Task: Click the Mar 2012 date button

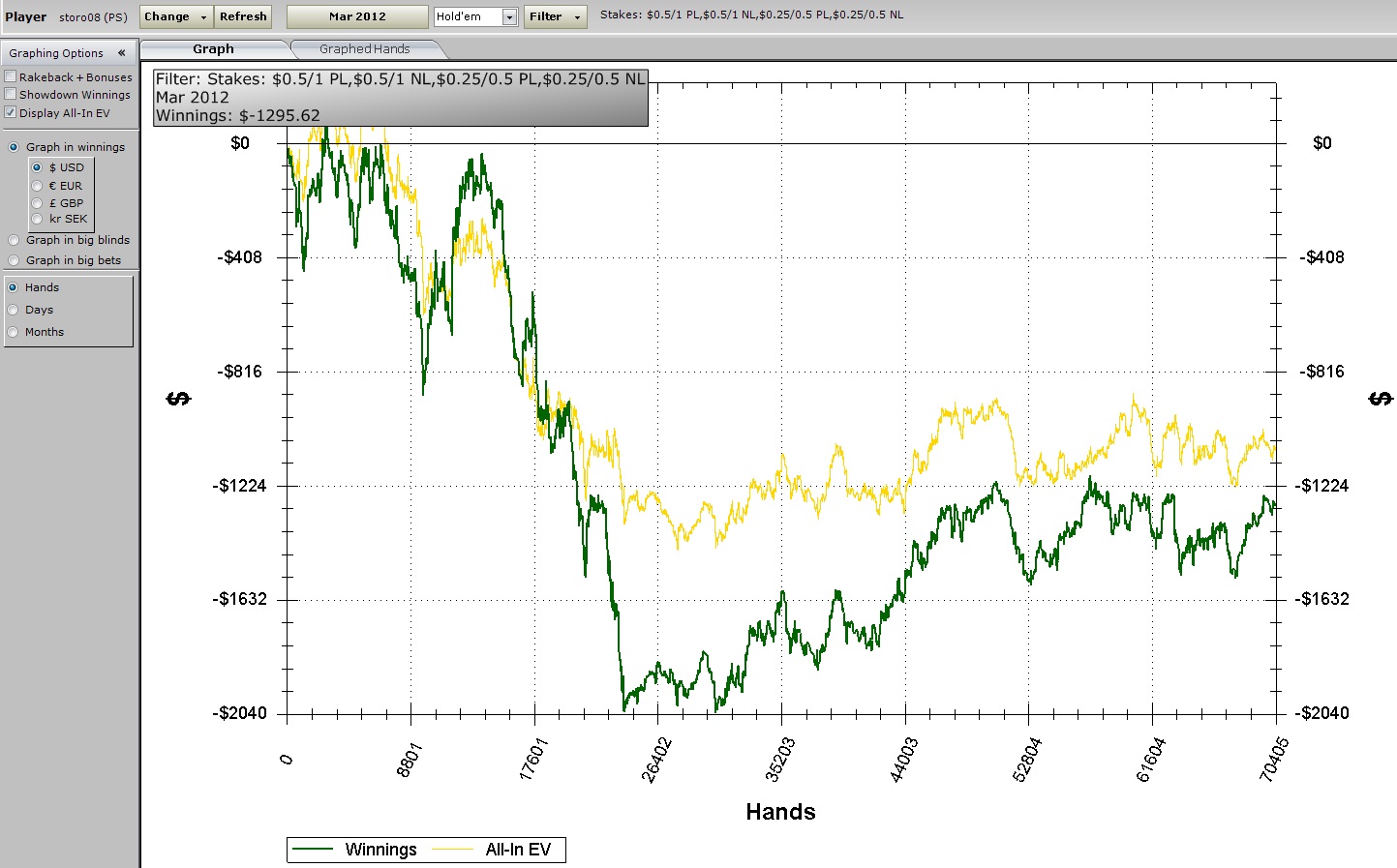Action: pyautogui.click(x=357, y=16)
